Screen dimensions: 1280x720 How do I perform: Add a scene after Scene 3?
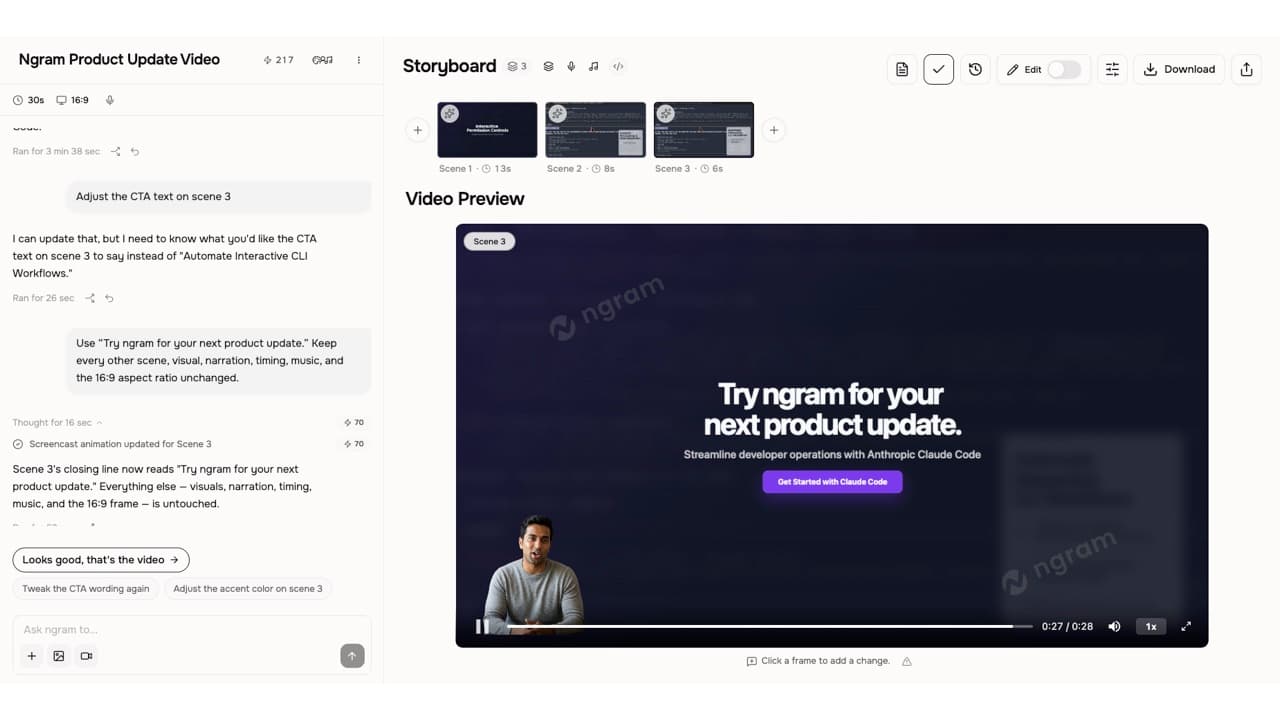773,130
